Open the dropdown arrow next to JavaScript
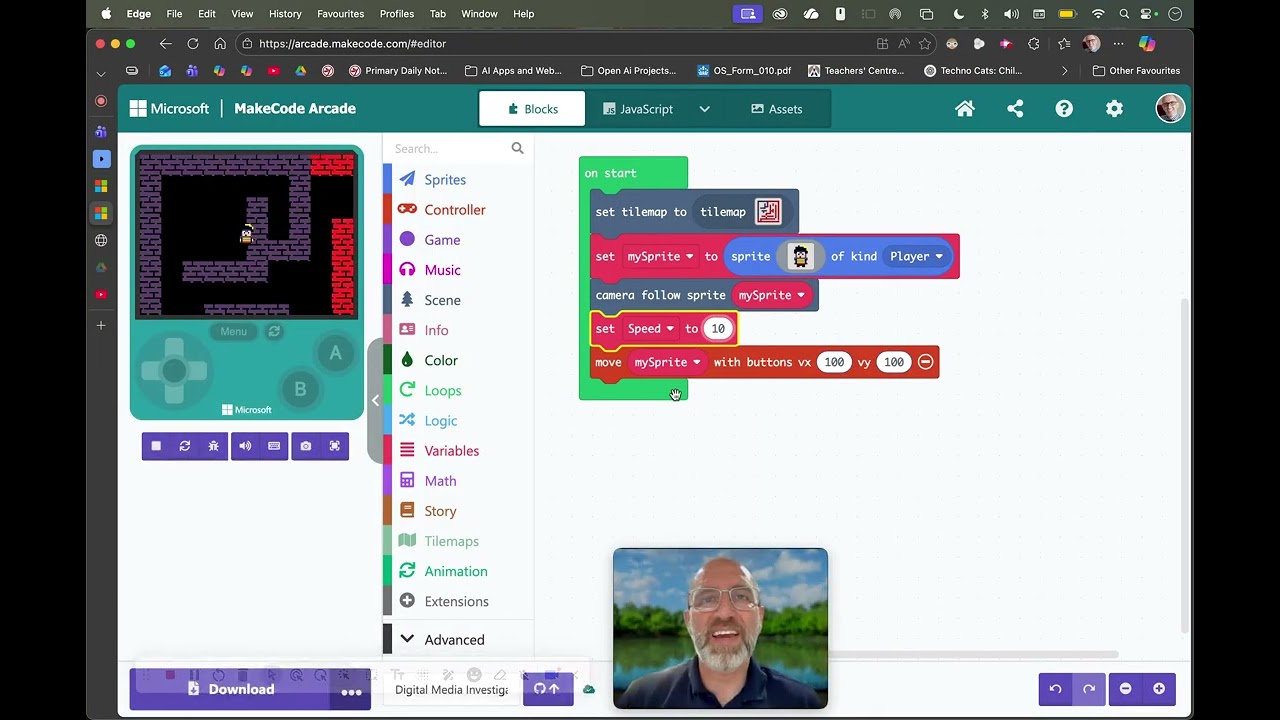1280x720 pixels. pos(704,109)
